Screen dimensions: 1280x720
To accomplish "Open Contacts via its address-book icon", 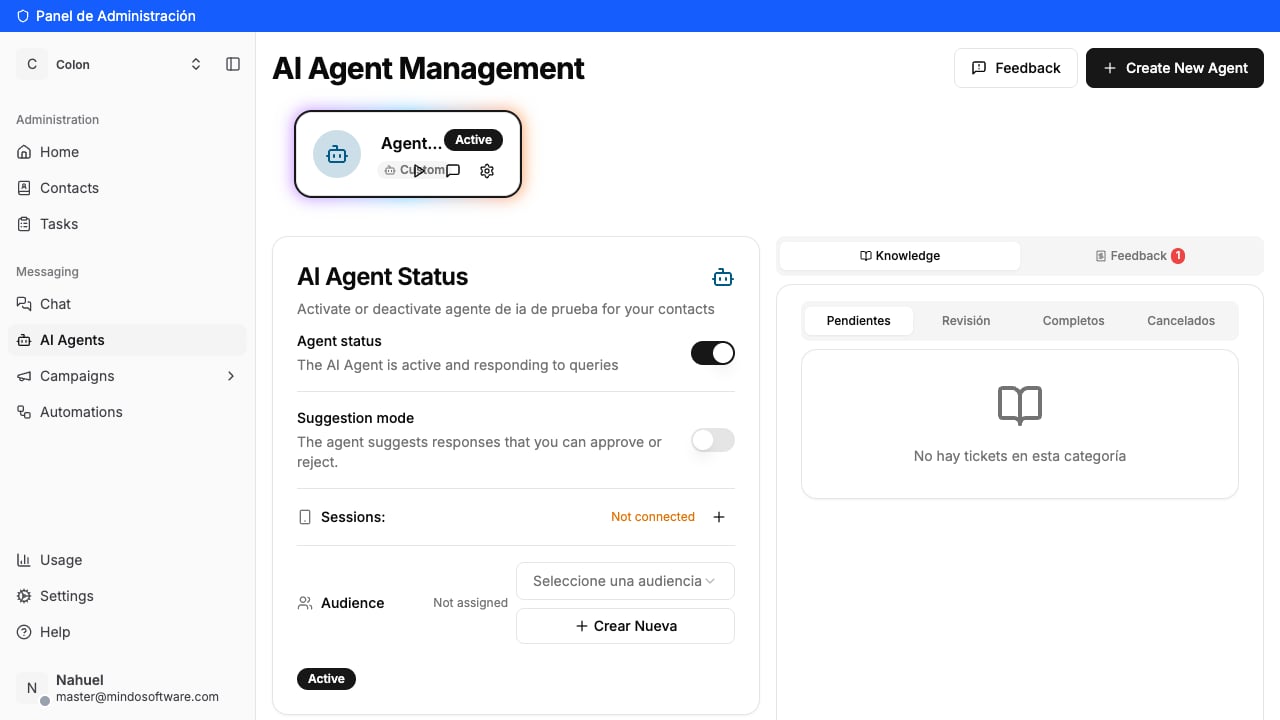I will 24,188.
